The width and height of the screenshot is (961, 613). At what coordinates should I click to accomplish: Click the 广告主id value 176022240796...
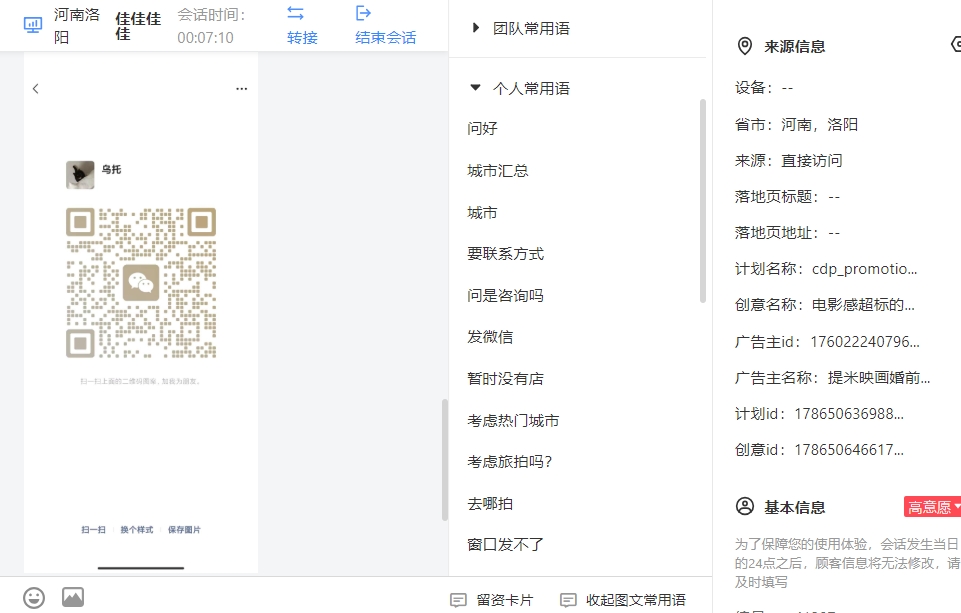point(865,341)
